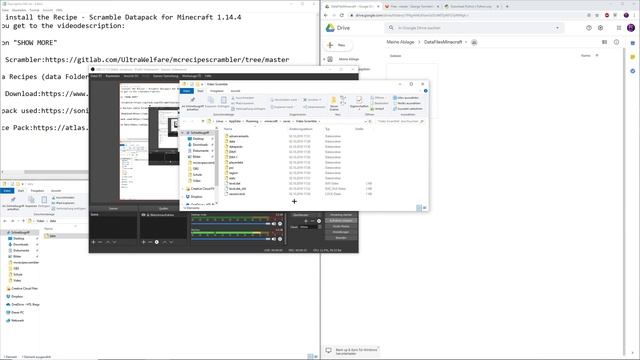Open Backup & Sync for Windows prompt

point(352,351)
